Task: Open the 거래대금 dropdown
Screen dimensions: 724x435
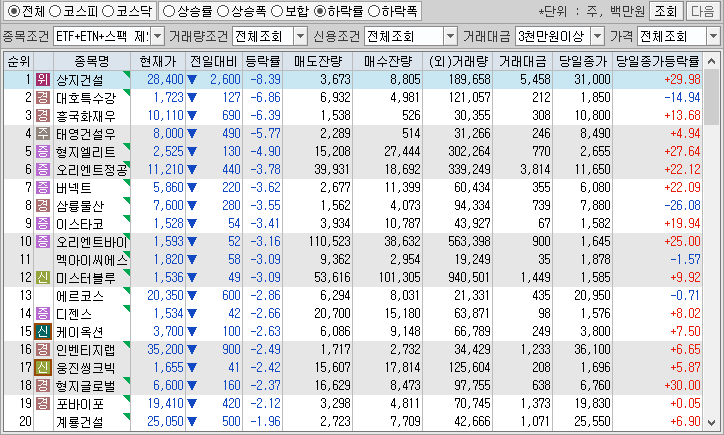Action: [597, 36]
